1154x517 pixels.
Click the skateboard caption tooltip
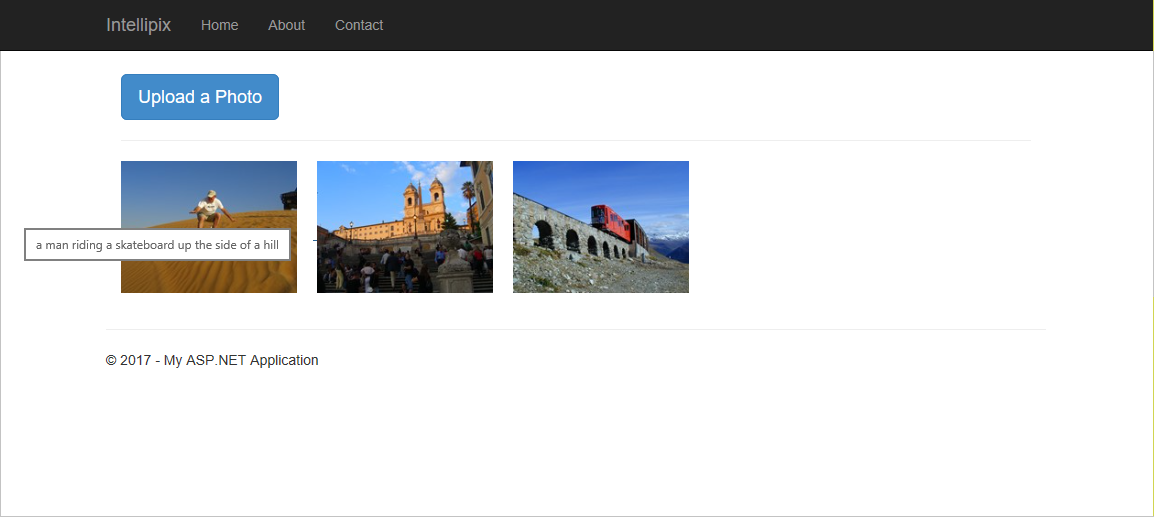(x=157, y=245)
